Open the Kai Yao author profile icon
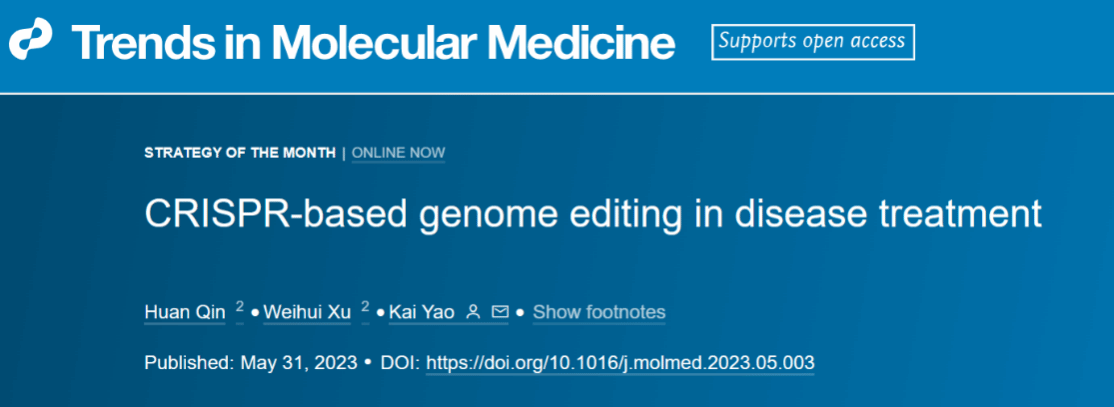Image resolution: width=1114 pixels, height=407 pixels. 475,312
